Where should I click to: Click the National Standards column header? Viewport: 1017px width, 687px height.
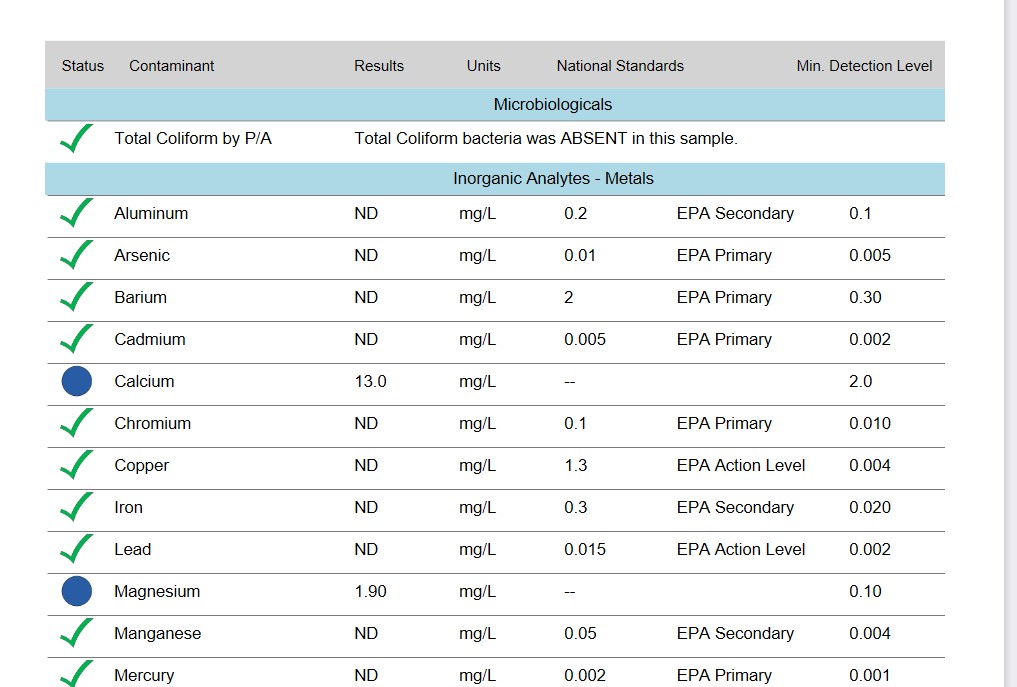(620, 66)
